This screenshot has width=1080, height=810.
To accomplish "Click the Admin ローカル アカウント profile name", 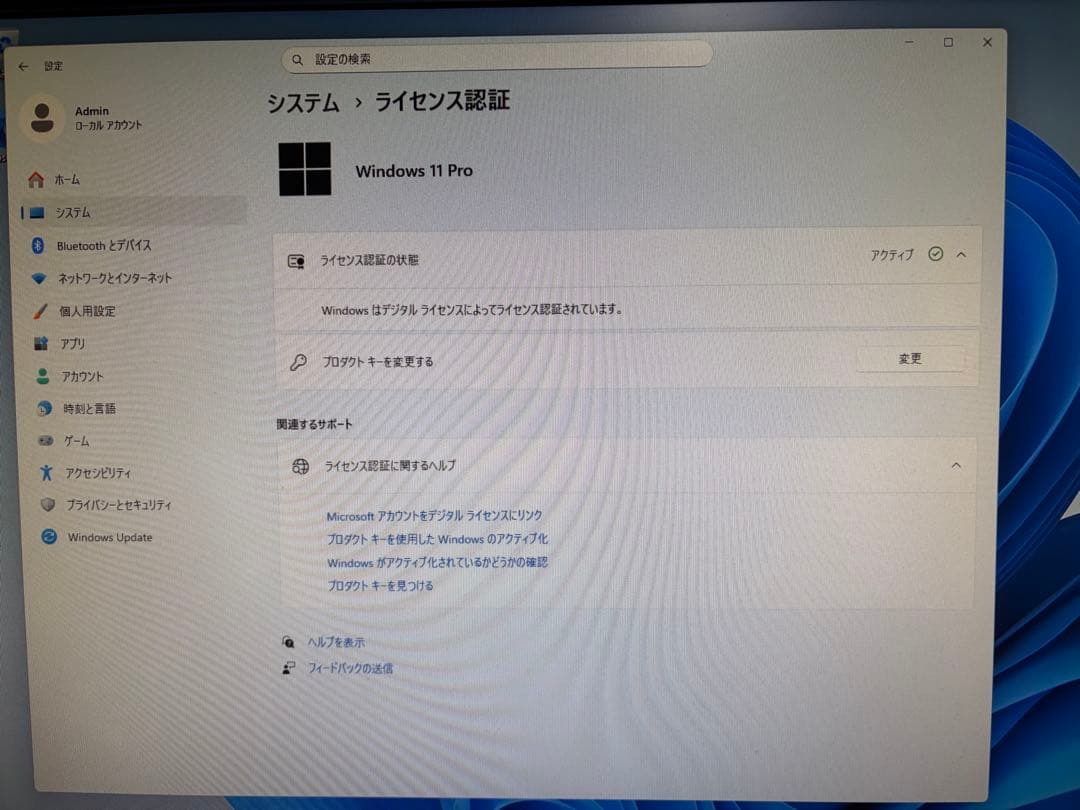I will (108, 118).
